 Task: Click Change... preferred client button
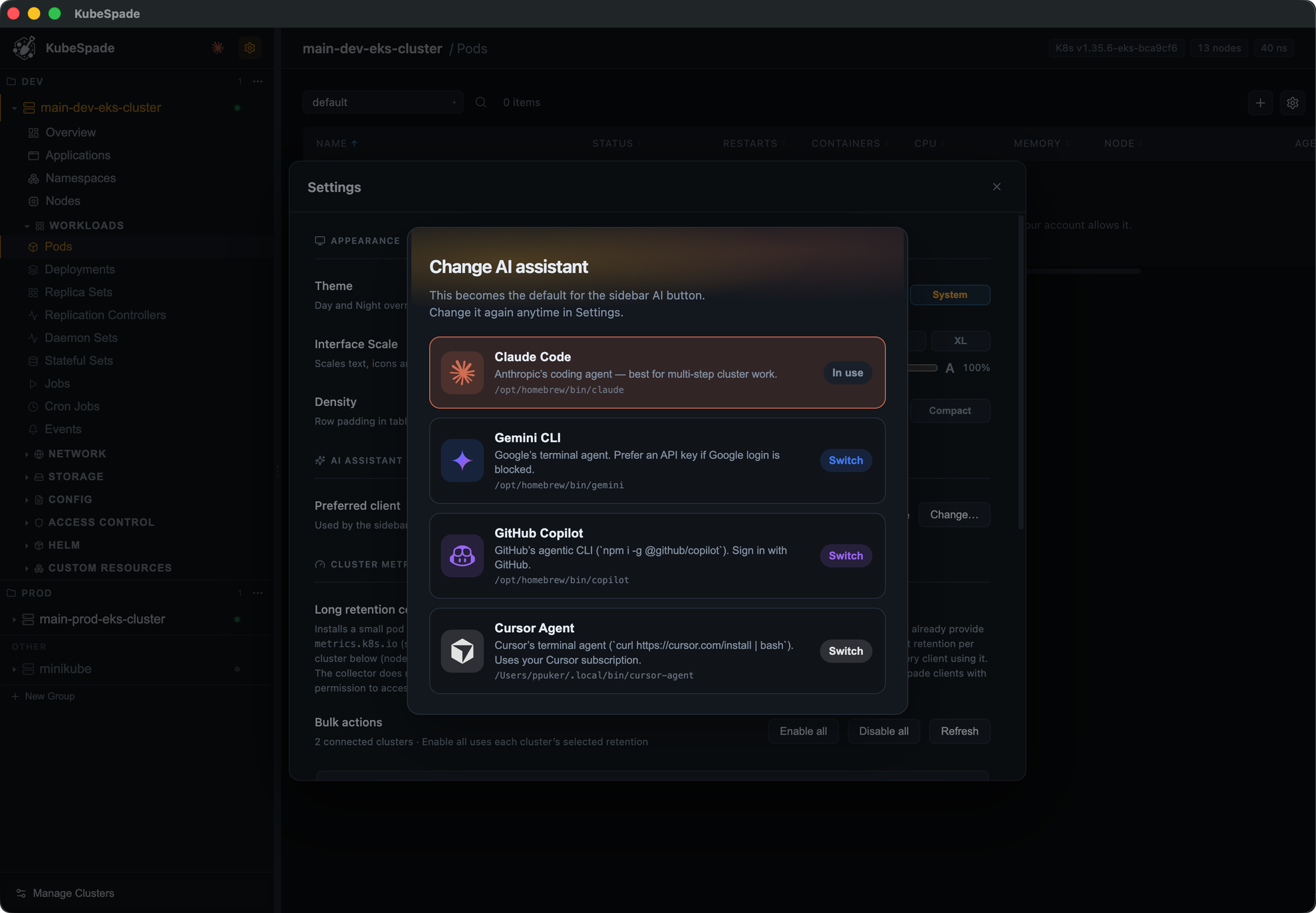954,514
